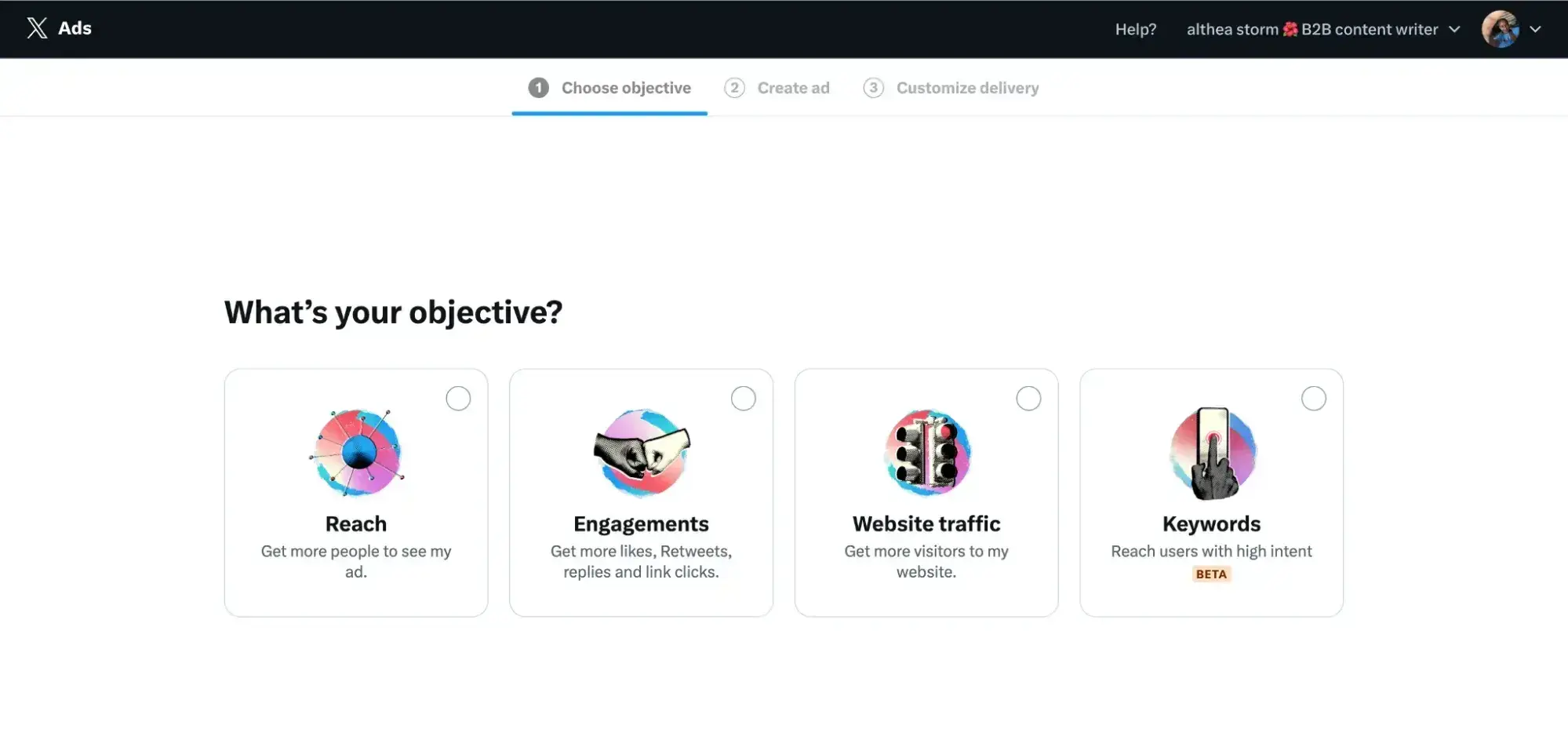Open the Help page
The image size is (1568, 751).
(1135, 29)
